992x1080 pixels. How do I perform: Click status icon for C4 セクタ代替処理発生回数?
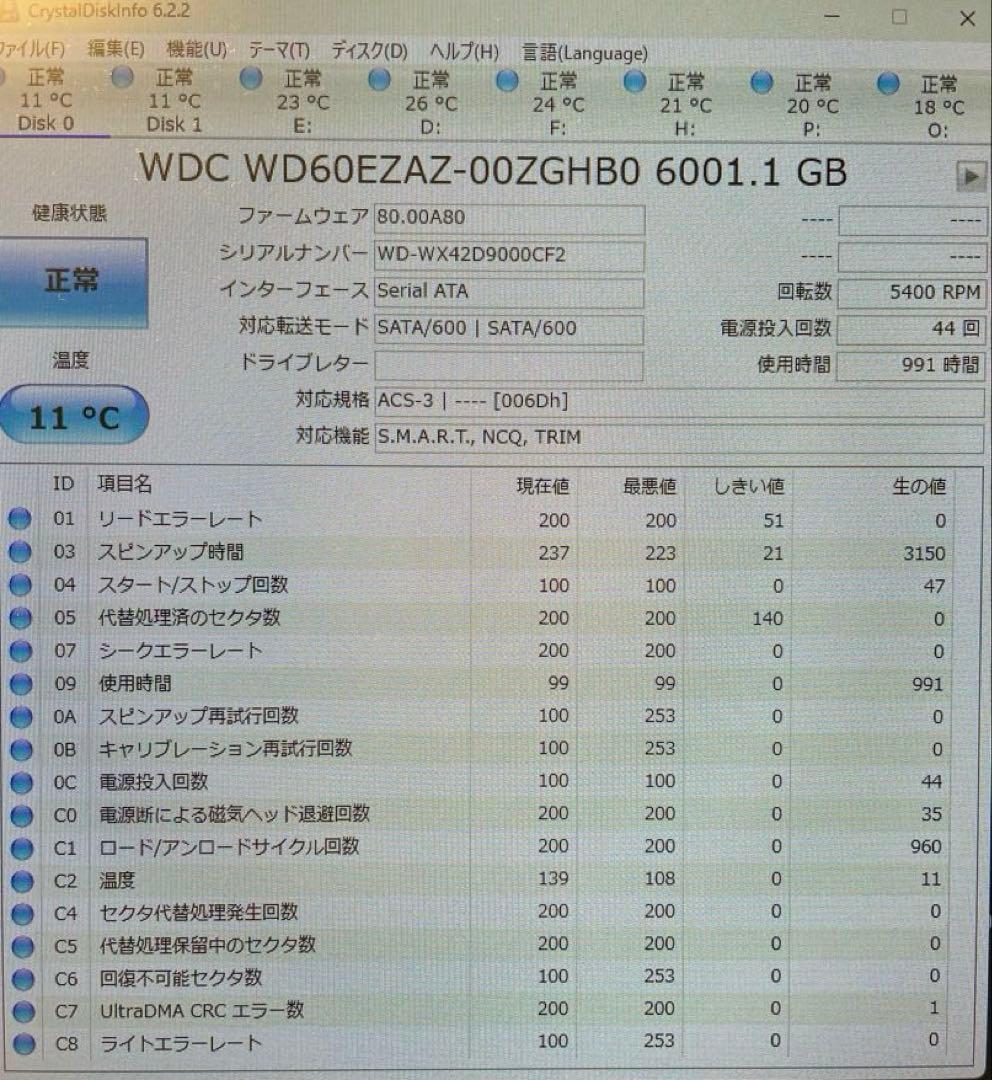coord(23,913)
